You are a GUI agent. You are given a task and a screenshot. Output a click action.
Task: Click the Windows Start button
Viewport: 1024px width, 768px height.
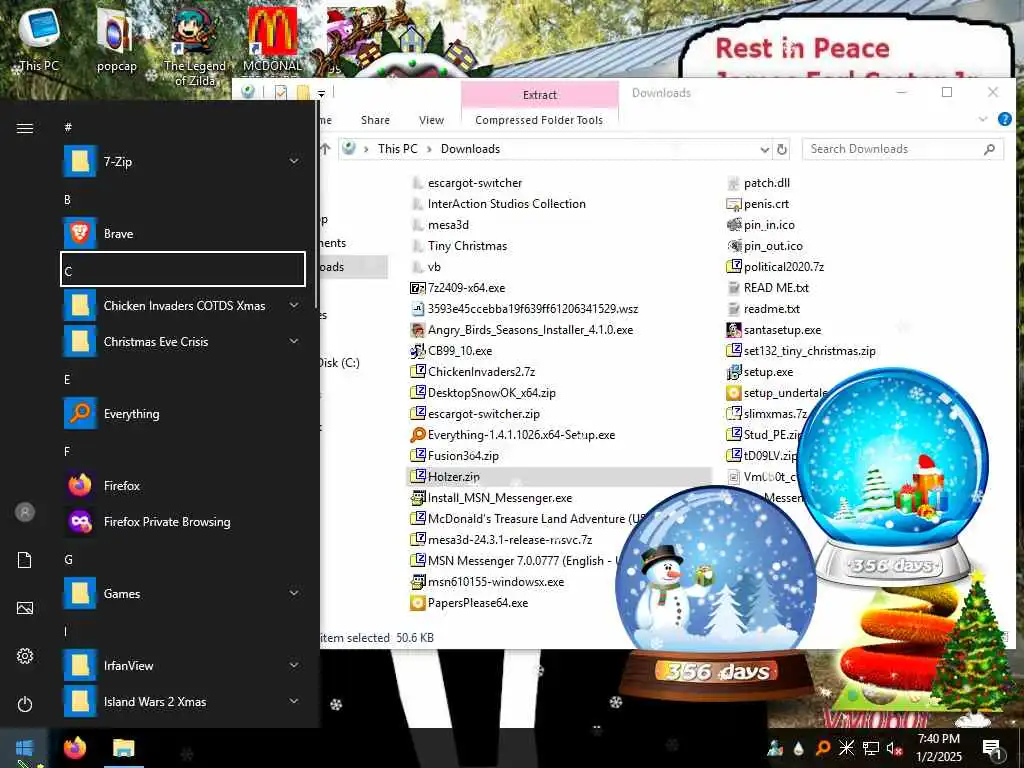(24, 748)
